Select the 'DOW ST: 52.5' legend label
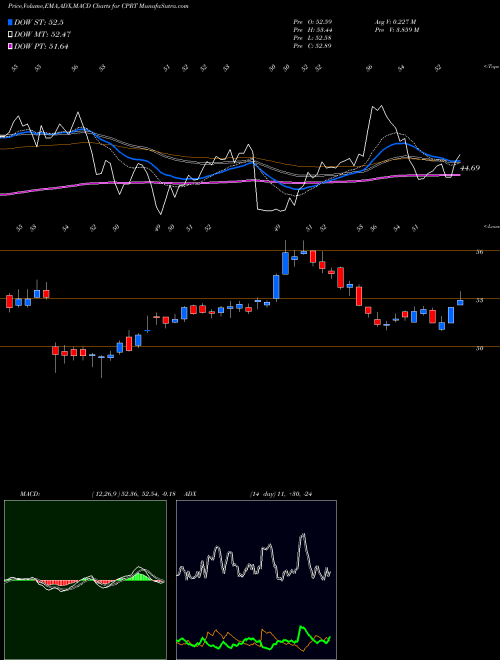 pyautogui.click(x=39, y=22)
